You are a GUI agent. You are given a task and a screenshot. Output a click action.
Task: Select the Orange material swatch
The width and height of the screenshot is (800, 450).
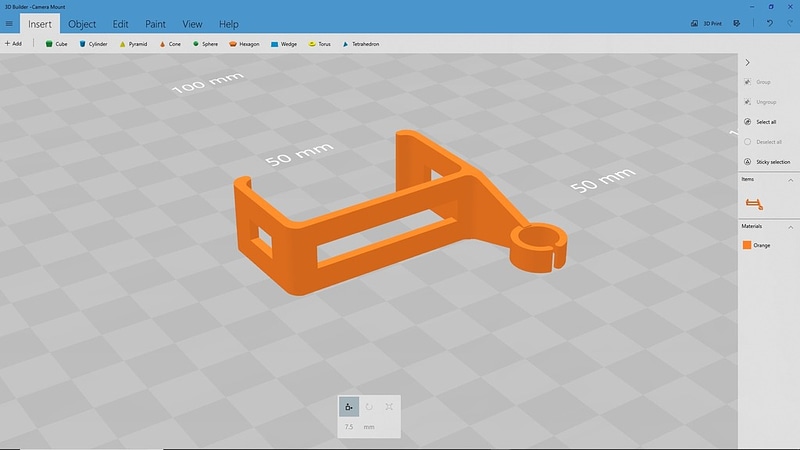pyautogui.click(x=747, y=245)
